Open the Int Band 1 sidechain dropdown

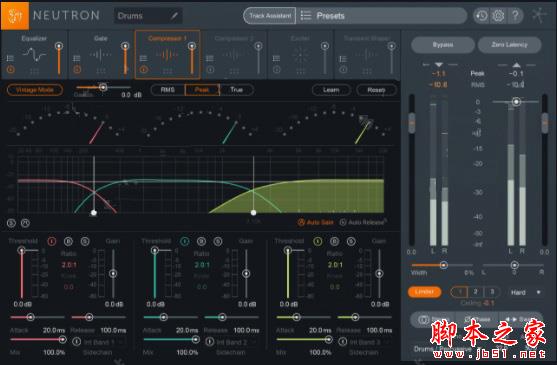(x=104, y=342)
